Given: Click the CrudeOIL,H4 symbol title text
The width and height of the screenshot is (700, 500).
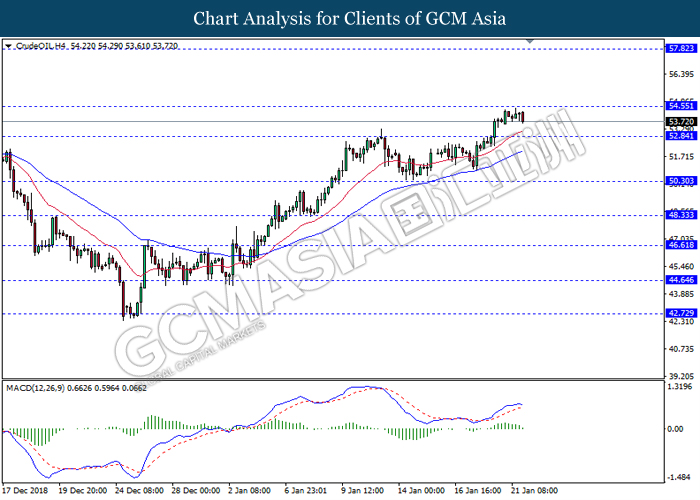Looking at the screenshot, I should (41, 46).
